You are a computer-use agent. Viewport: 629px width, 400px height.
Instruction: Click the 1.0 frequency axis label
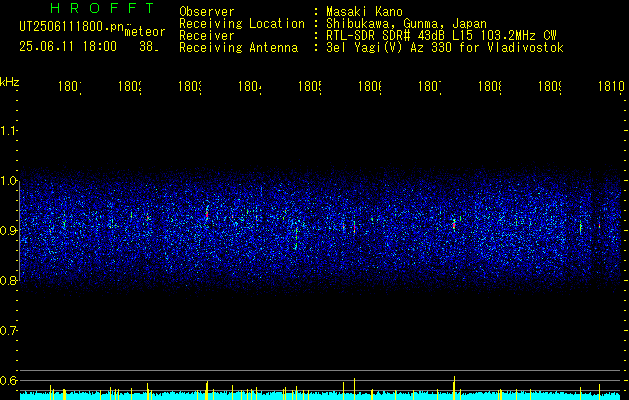[8, 181]
